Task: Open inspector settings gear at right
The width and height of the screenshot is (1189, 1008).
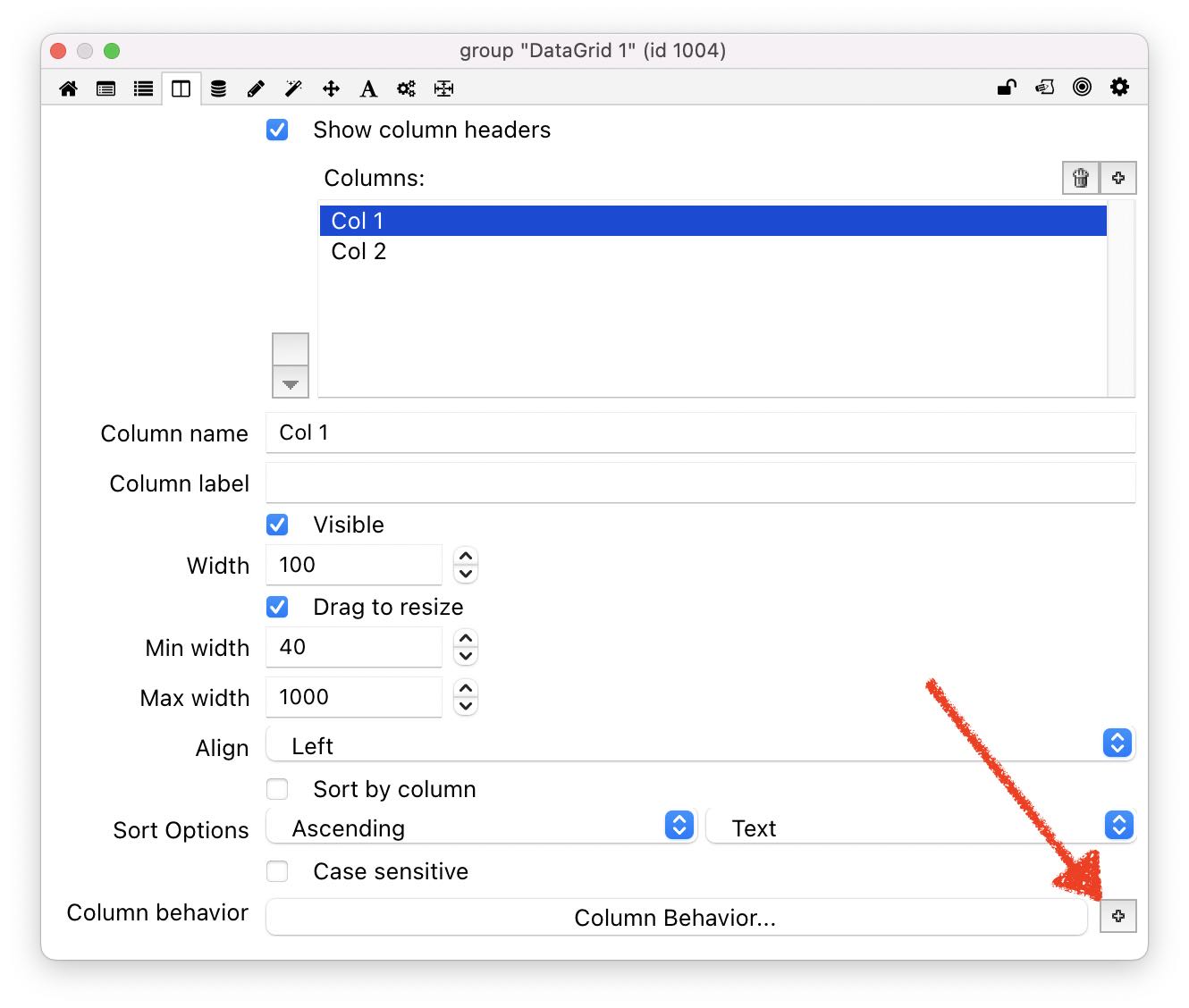Action: click(x=1119, y=88)
